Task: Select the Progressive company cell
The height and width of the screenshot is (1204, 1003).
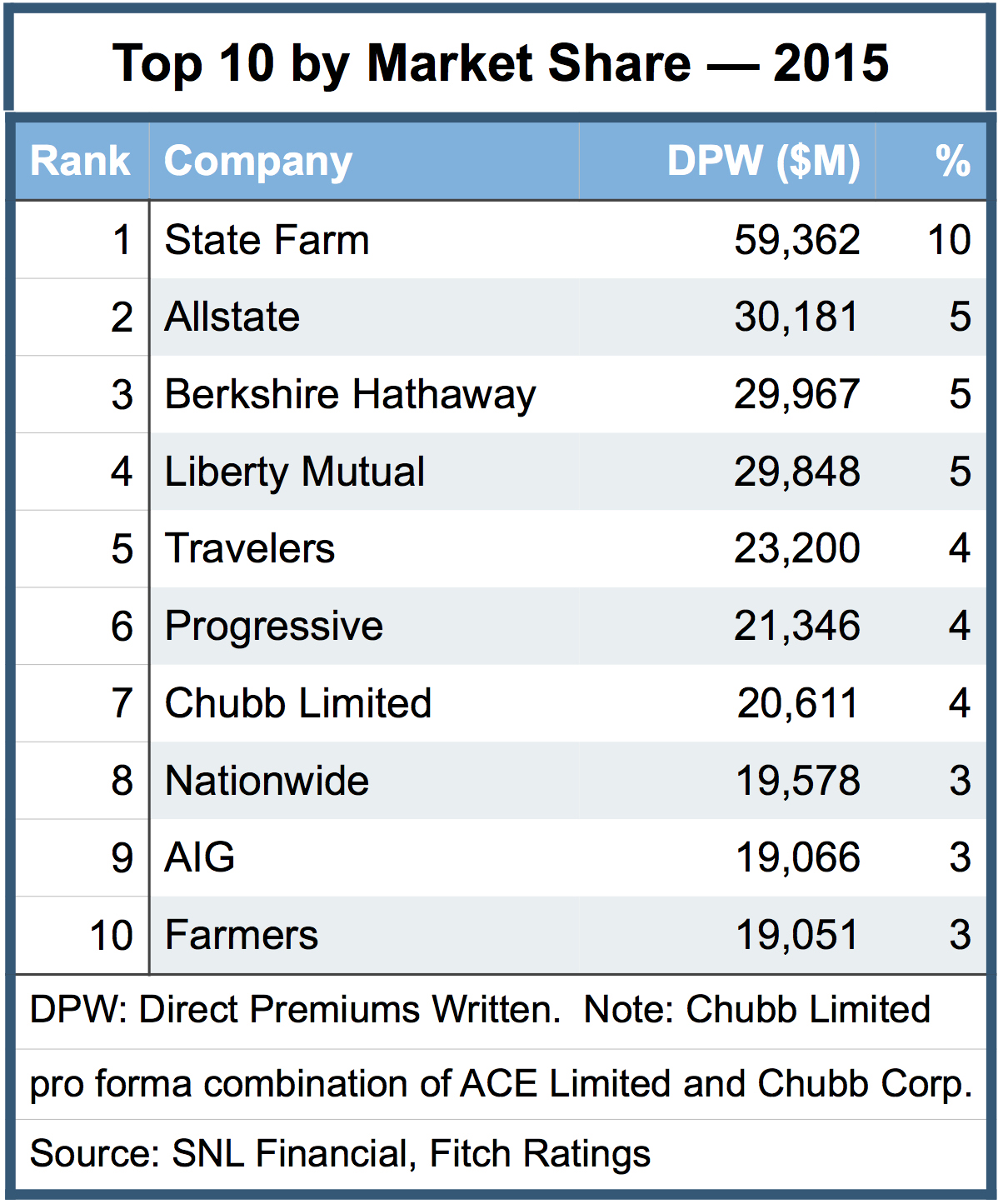Action: click(274, 626)
